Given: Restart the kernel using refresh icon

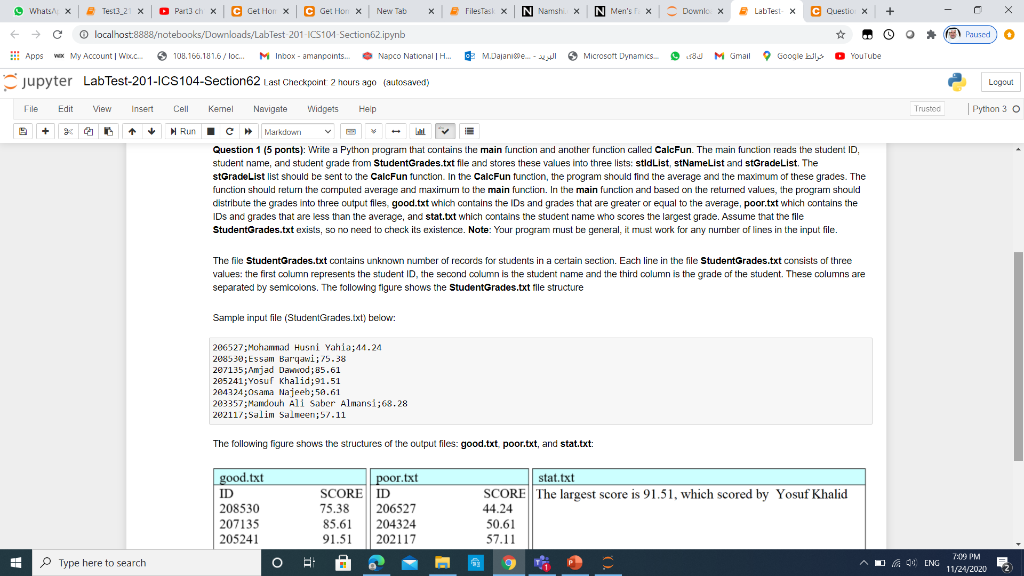Looking at the screenshot, I should point(229,131).
